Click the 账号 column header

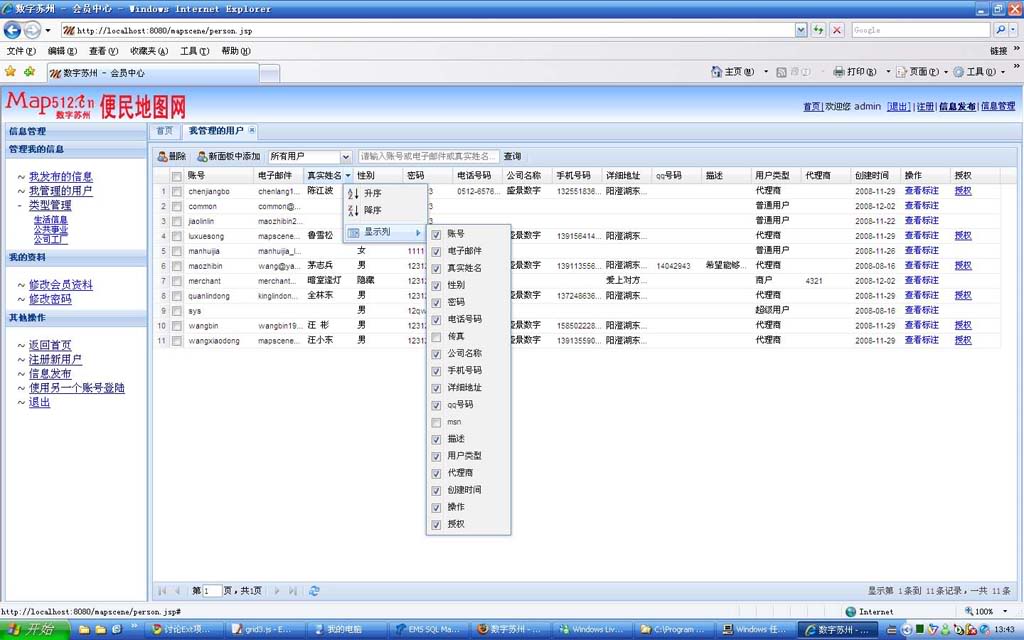pyautogui.click(x=218, y=176)
